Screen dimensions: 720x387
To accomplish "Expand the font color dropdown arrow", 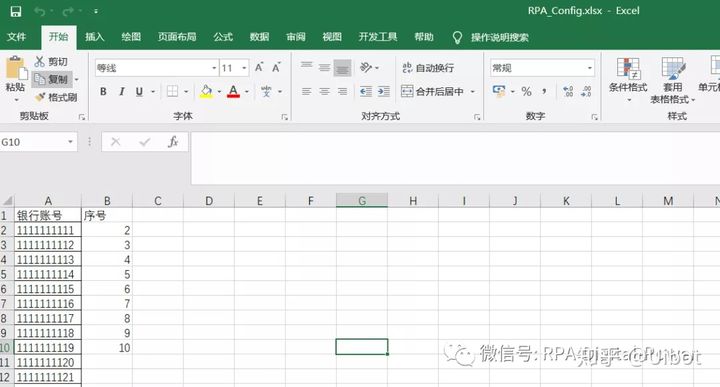I will click(247, 92).
